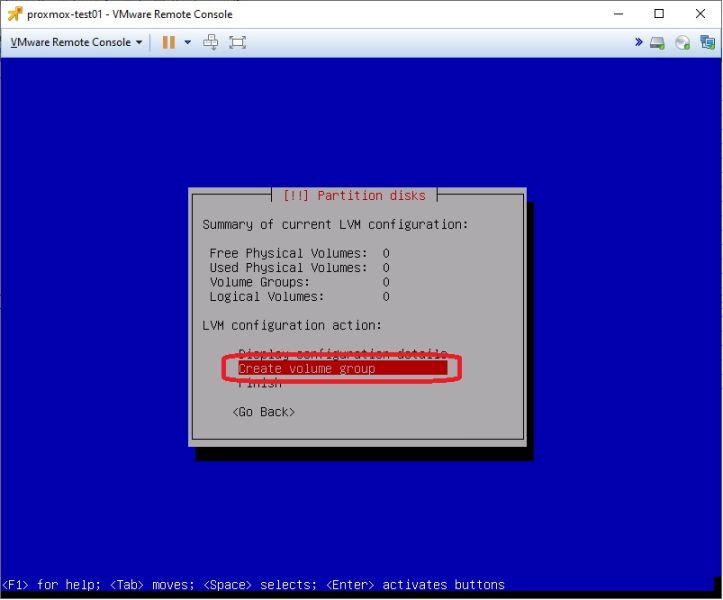Click the Free Physical Volumes line
723x600 pixels.
click(300, 253)
